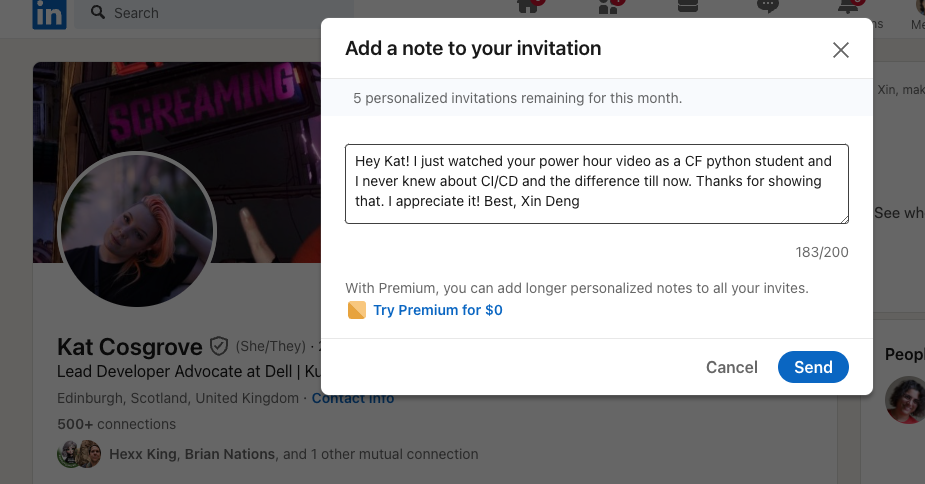
Task: Open the Notifications bell icon
Action: point(848,6)
